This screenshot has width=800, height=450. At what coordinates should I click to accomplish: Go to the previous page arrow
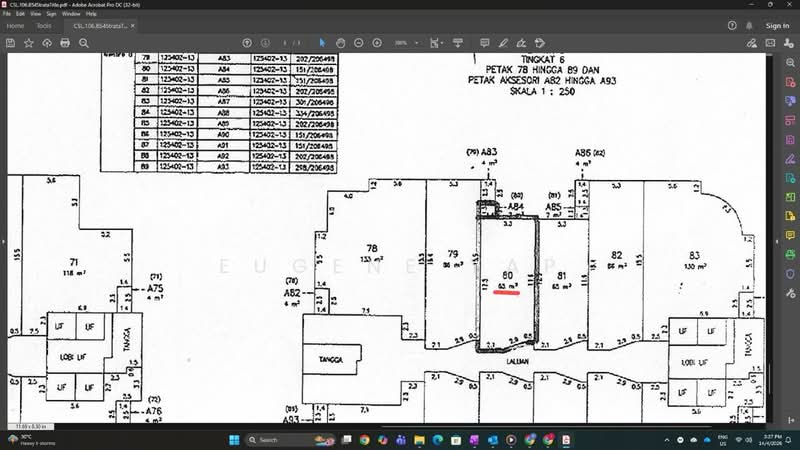pyautogui.click(x=247, y=43)
